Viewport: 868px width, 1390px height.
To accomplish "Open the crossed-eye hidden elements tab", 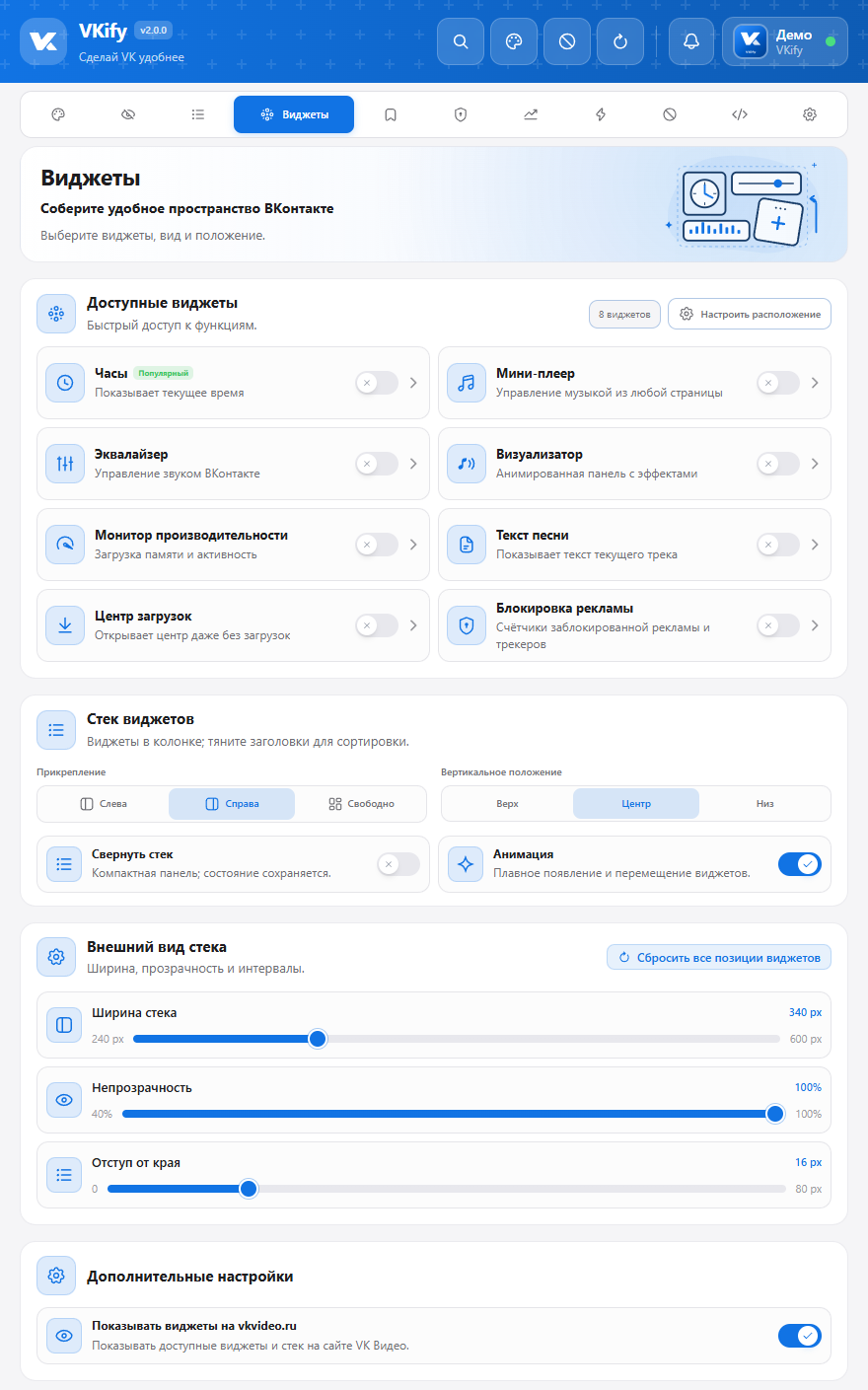I will pos(128,114).
